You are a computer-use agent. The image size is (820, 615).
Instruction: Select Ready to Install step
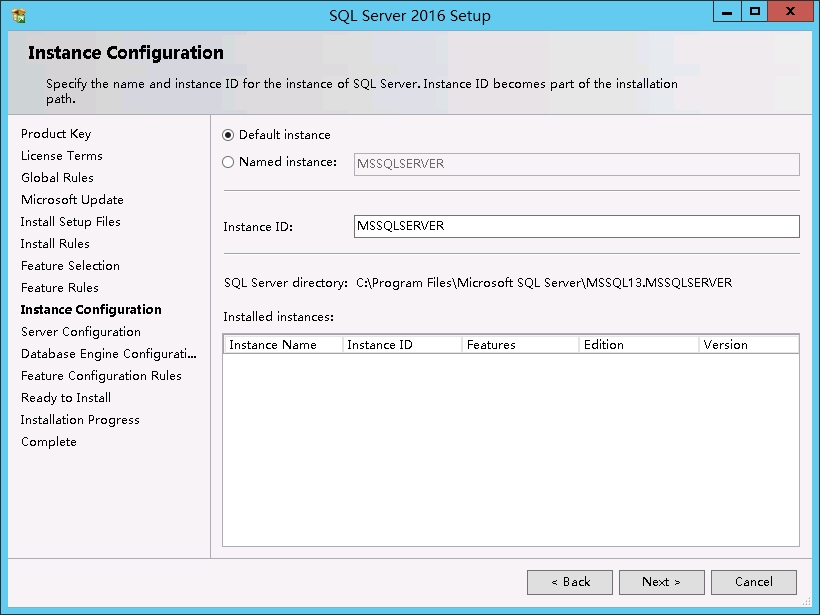pos(66,397)
